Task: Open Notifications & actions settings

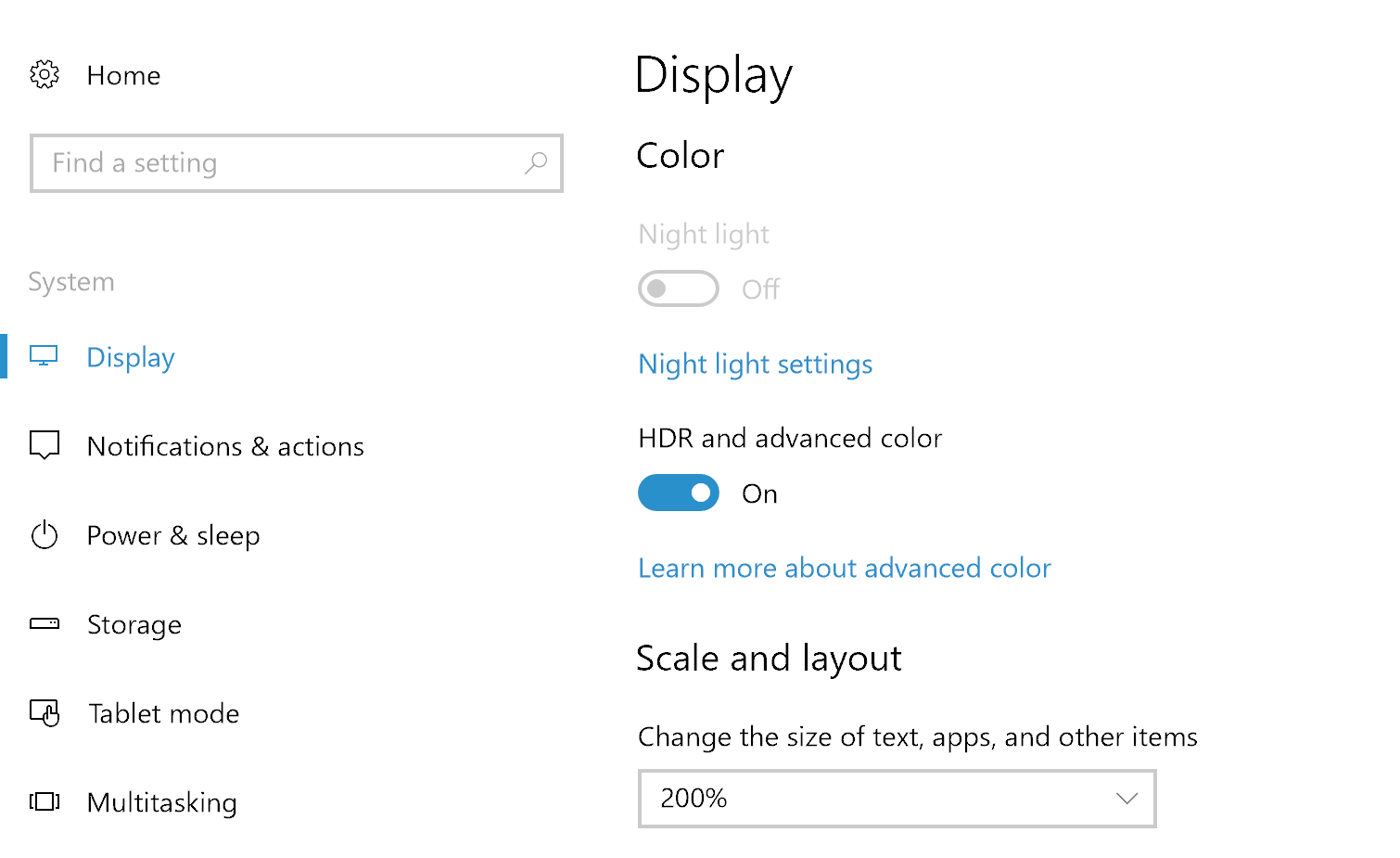Action: coord(225,446)
